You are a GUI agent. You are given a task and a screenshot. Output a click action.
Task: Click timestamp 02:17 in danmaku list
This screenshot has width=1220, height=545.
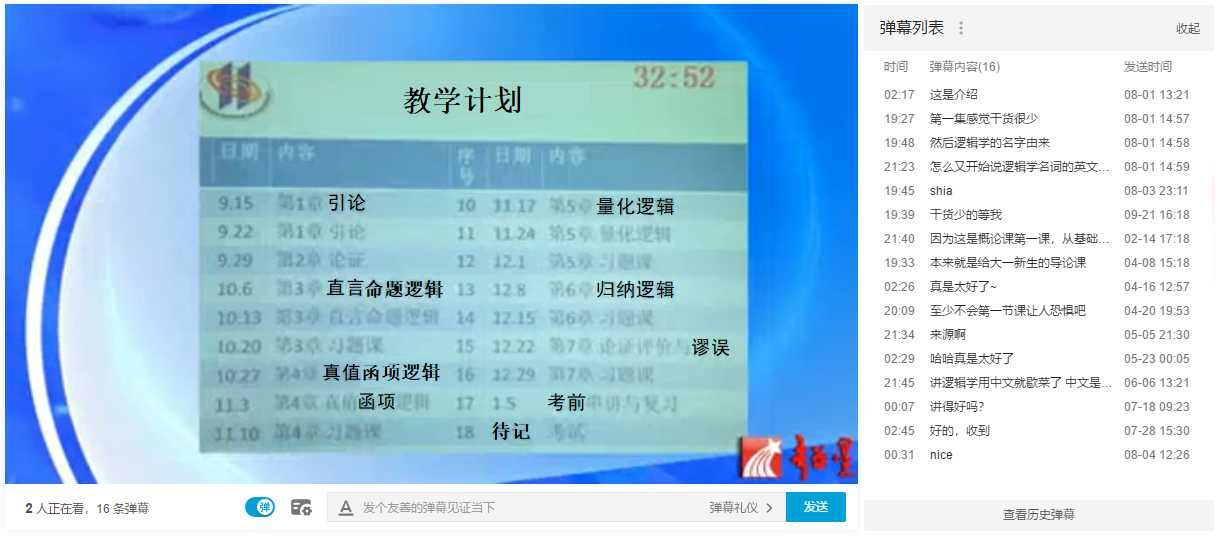(899, 95)
